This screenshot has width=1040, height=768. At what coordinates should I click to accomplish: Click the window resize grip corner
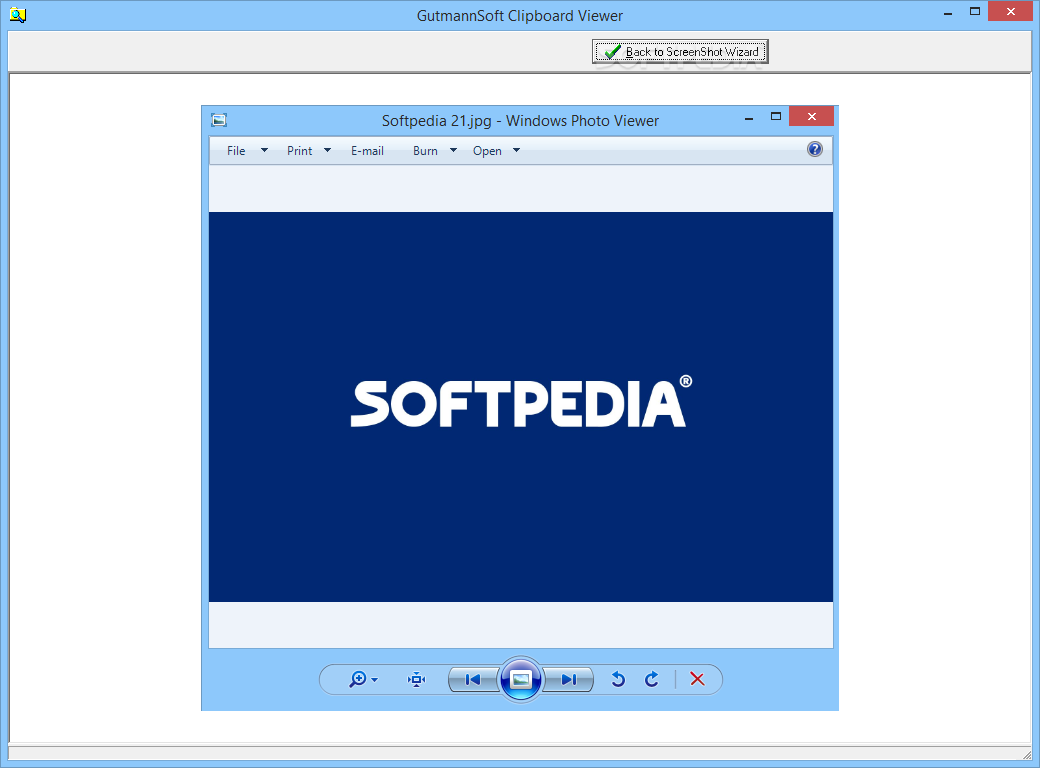[1027, 754]
